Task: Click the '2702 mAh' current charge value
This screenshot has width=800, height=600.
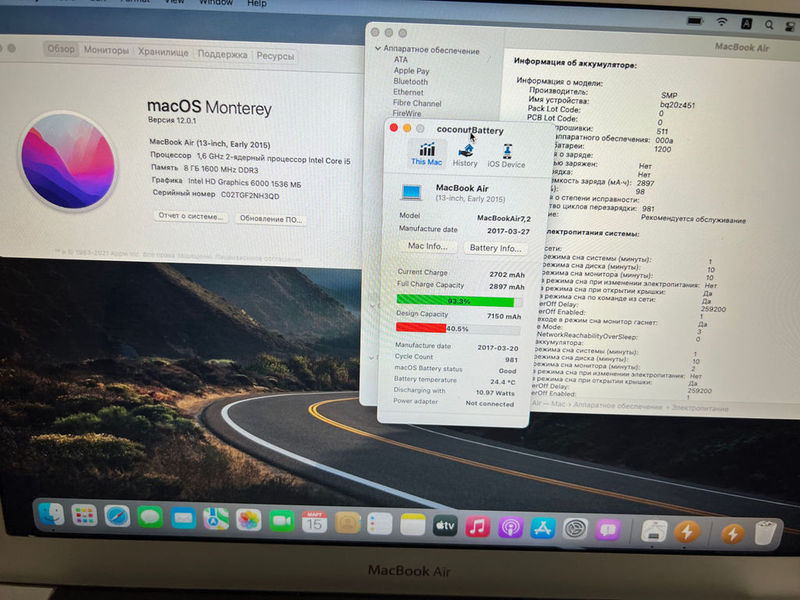Action: tap(507, 274)
